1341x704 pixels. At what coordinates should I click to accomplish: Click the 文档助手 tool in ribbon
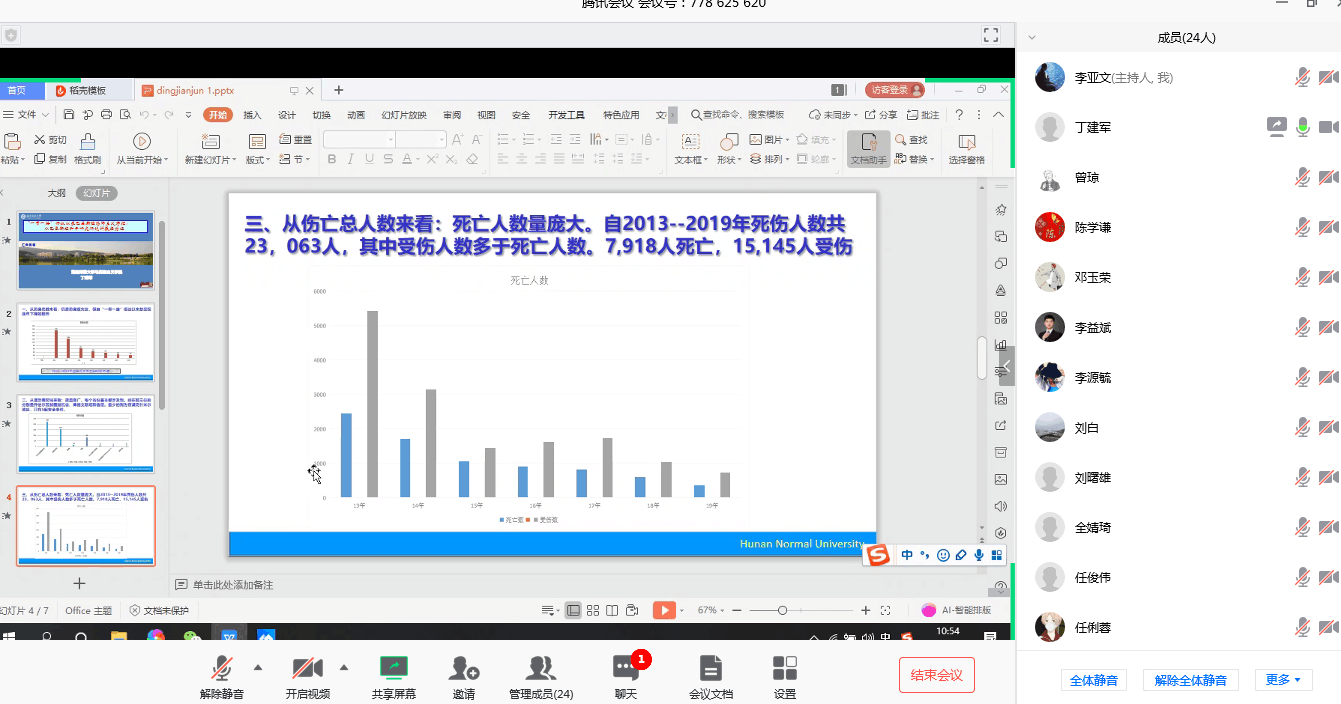[868, 148]
